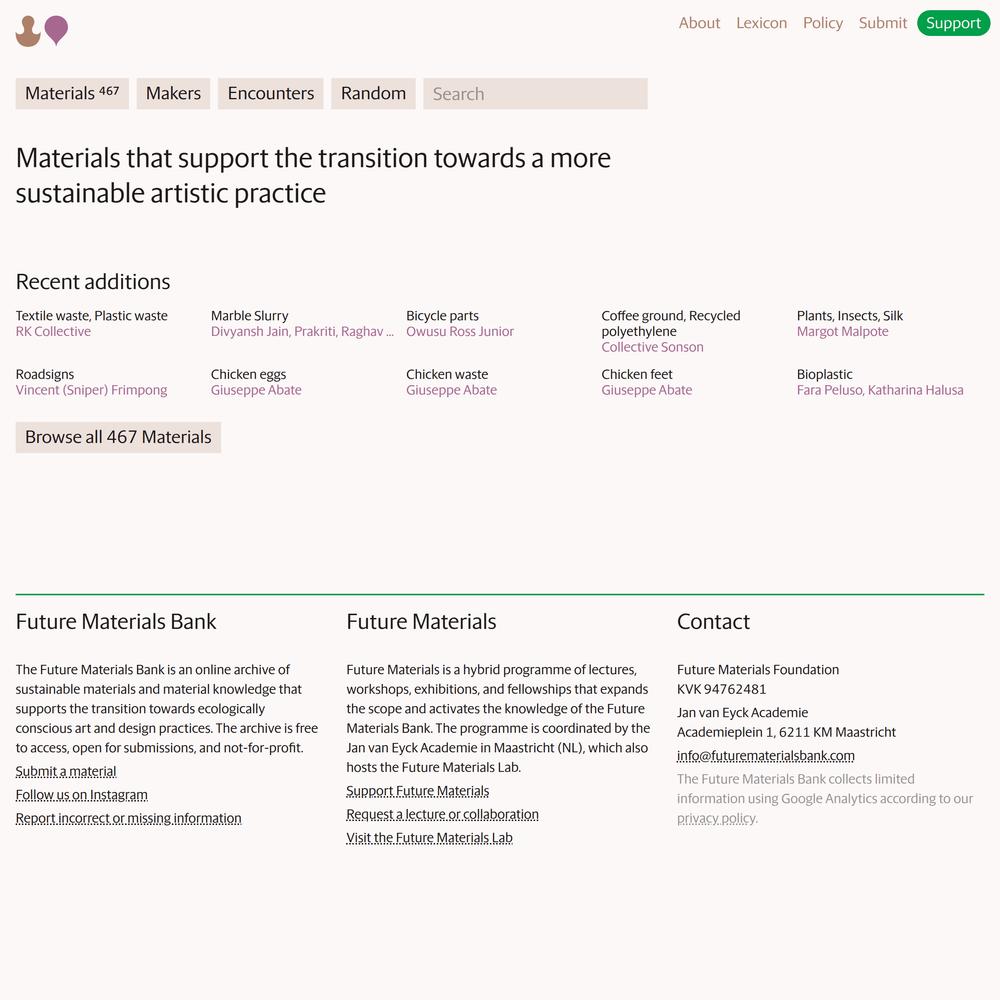The width and height of the screenshot is (1000, 1000).
Task: Open the privacy policy link
Action: [x=716, y=818]
